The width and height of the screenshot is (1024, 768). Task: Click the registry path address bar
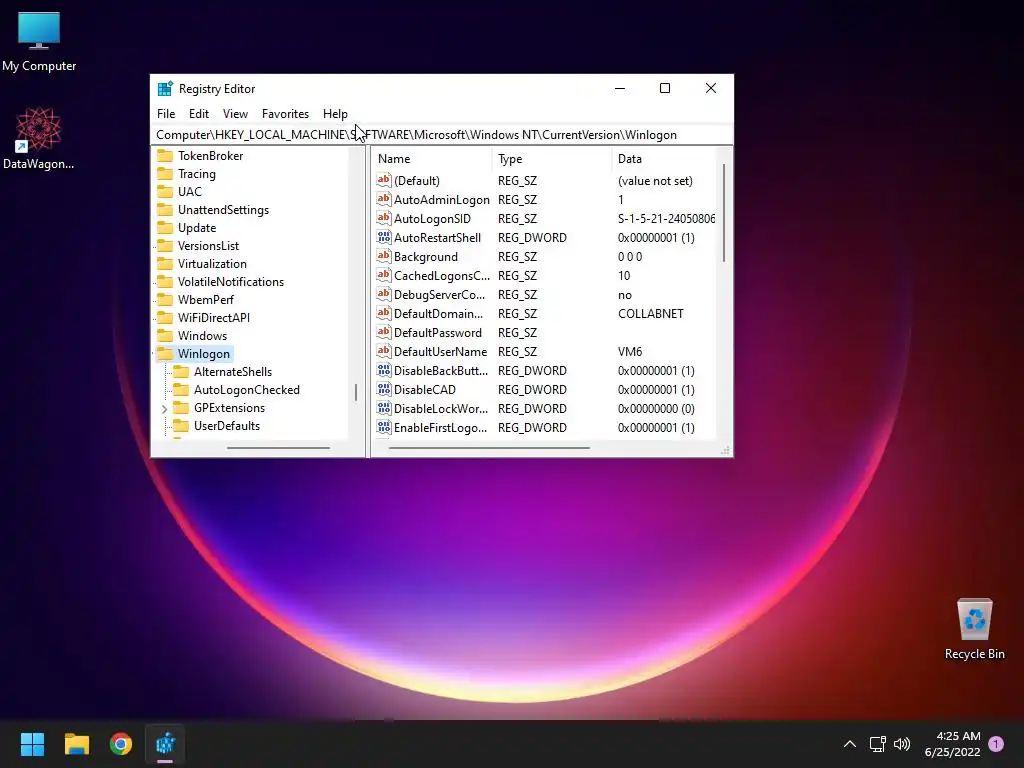pos(441,135)
